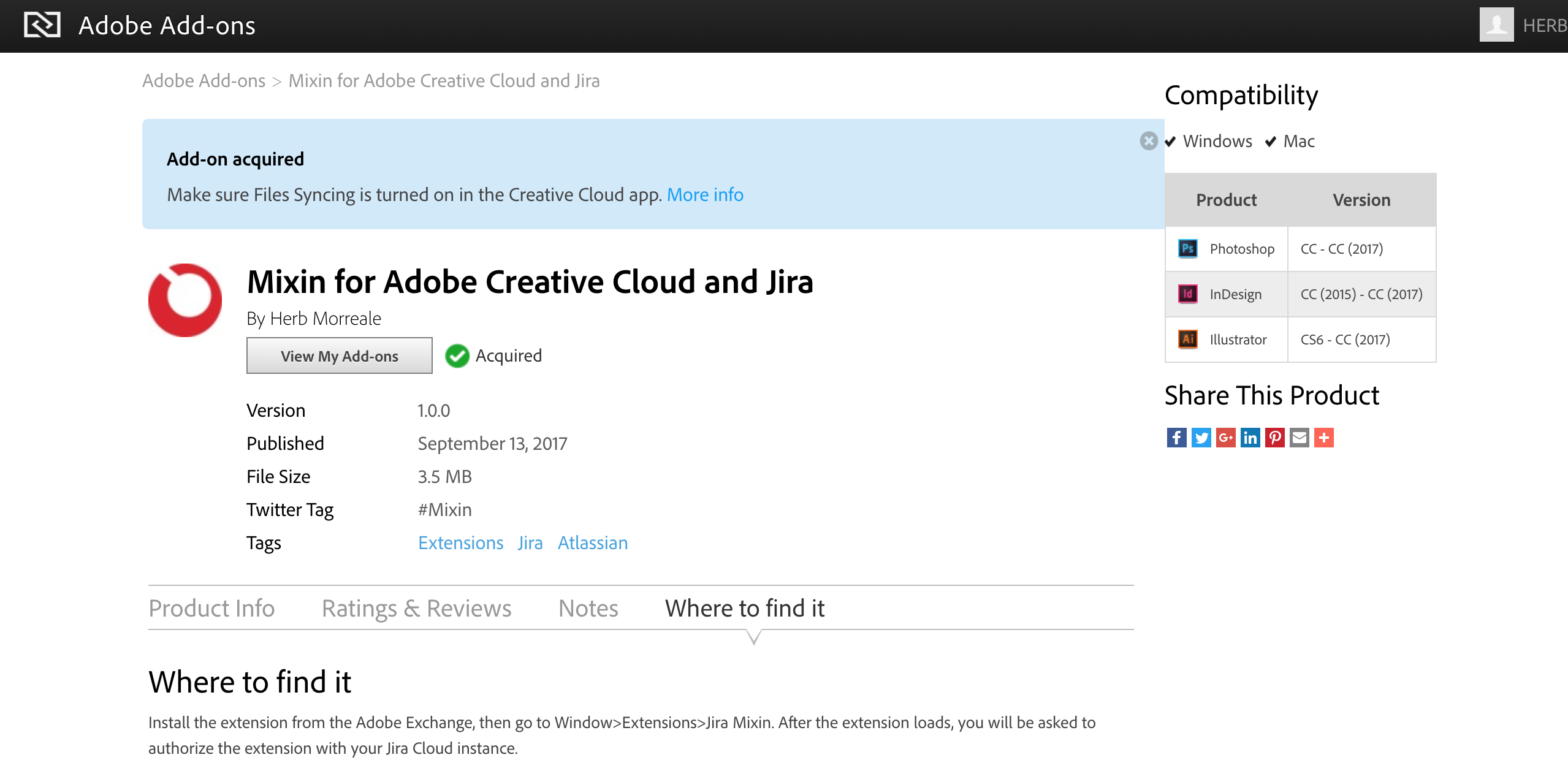Viewport: 1568px width, 771px height.
Task: Click the published date 'September 13, 2017'
Action: tap(493, 444)
